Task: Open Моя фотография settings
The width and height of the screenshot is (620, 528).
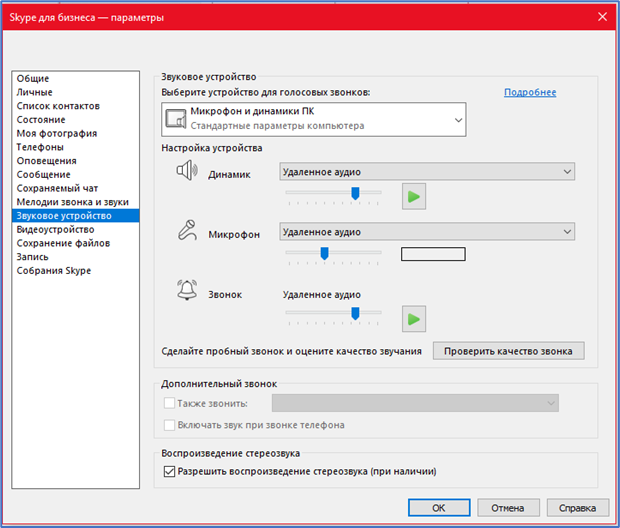Action: tap(76, 133)
